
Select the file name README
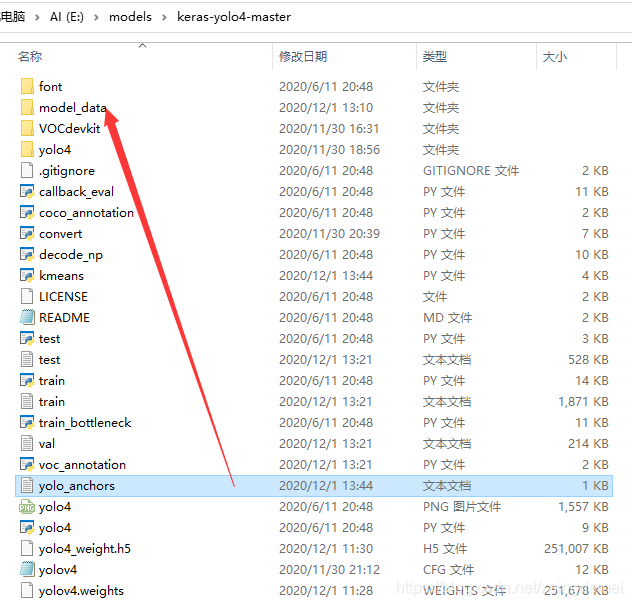[64, 317]
